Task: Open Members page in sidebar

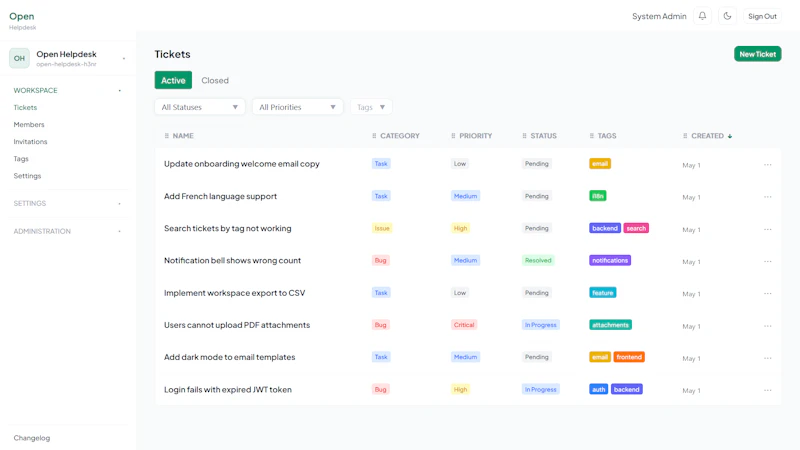Action: (x=29, y=124)
